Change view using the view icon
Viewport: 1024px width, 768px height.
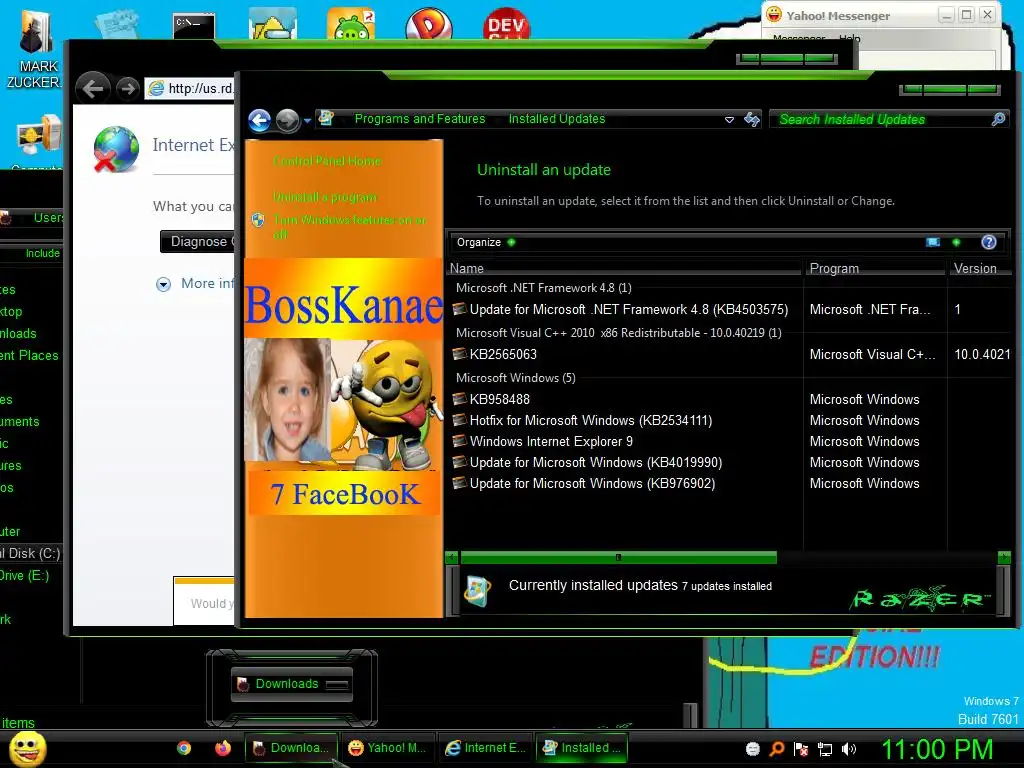[x=933, y=242]
